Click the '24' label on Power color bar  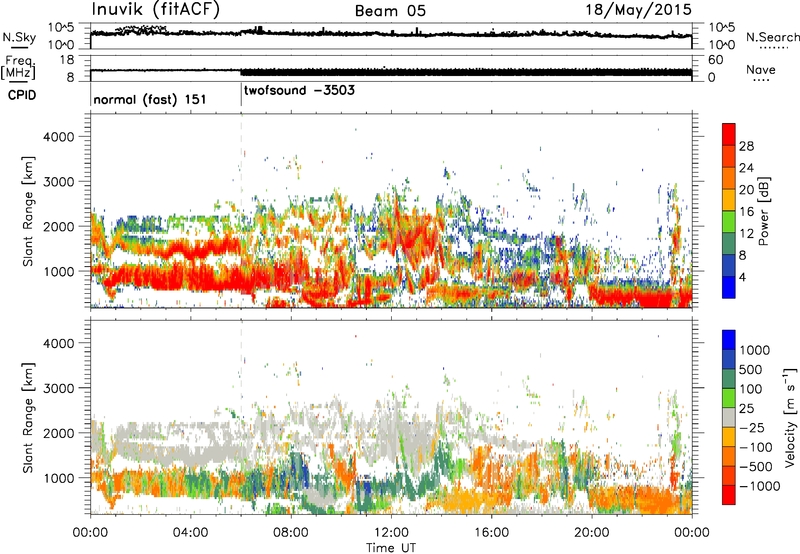click(746, 168)
